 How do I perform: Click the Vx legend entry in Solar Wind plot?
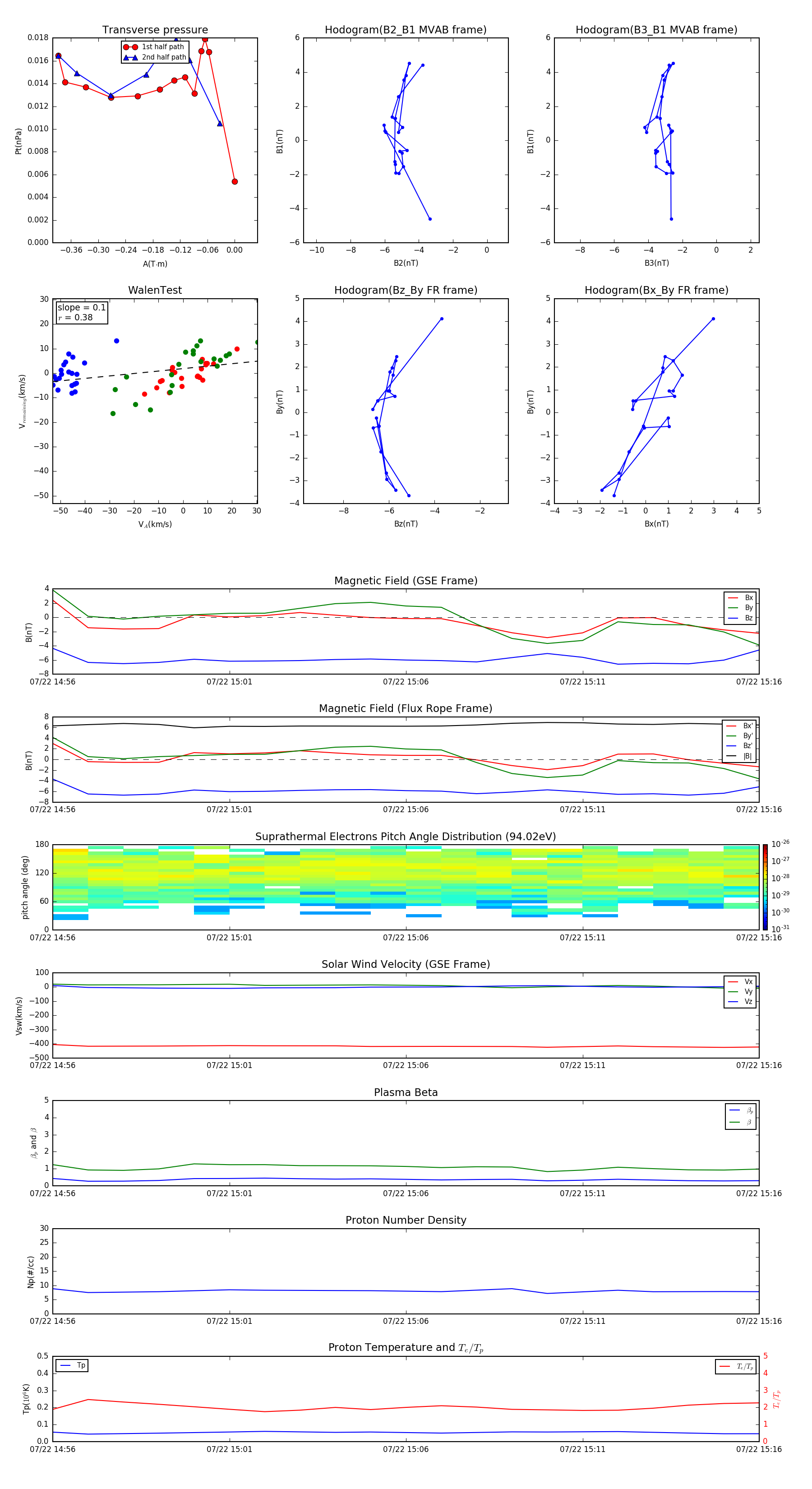(740, 981)
